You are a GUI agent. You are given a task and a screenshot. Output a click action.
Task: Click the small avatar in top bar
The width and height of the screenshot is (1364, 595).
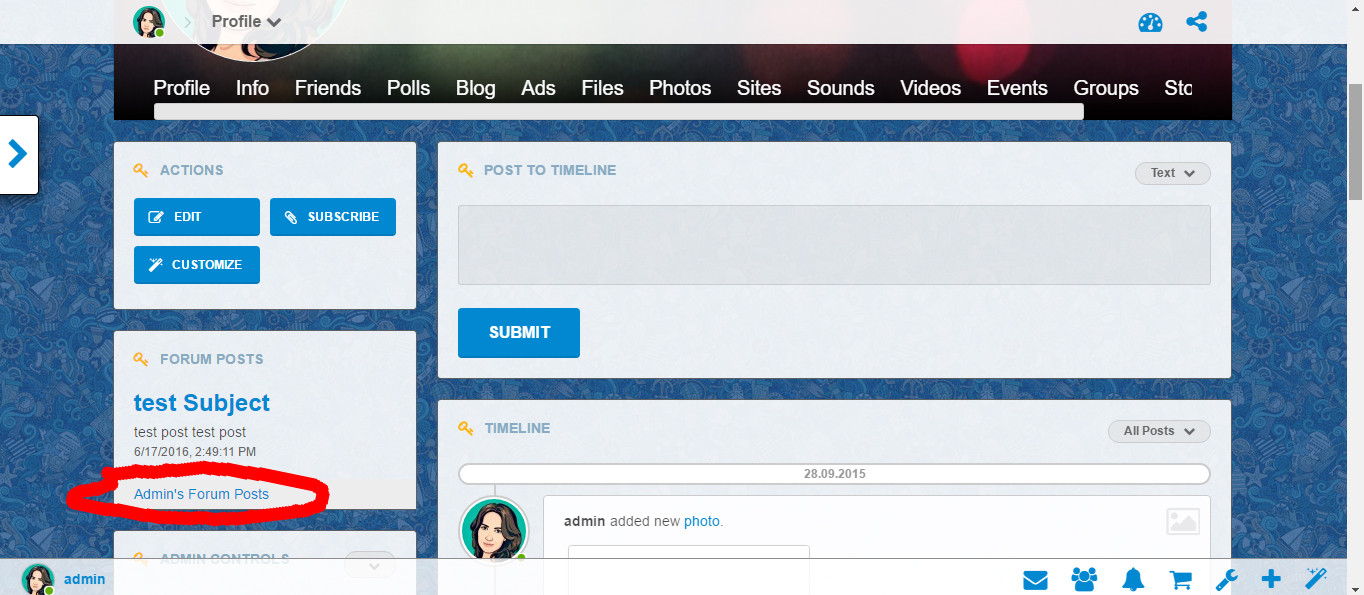(x=149, y=22)
